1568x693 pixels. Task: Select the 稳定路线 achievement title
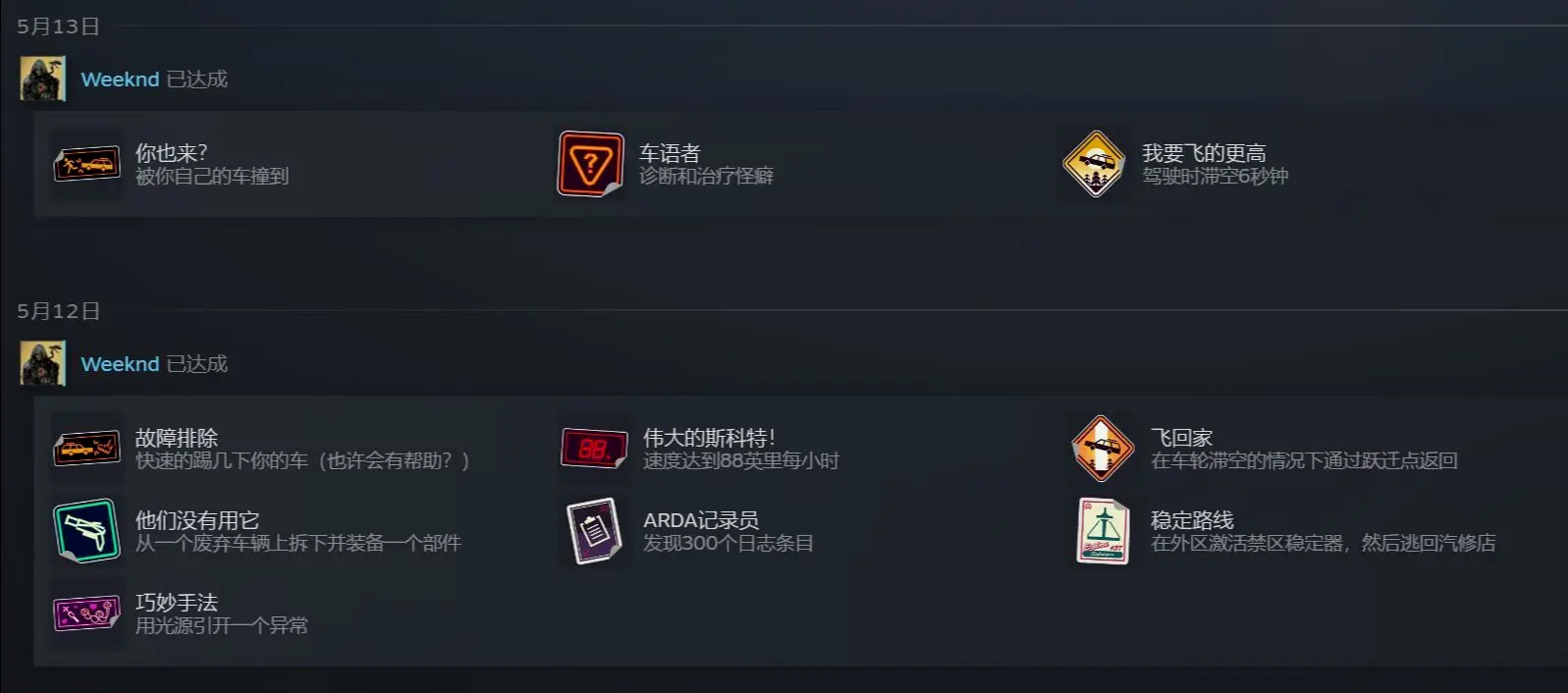point(1192,520)
